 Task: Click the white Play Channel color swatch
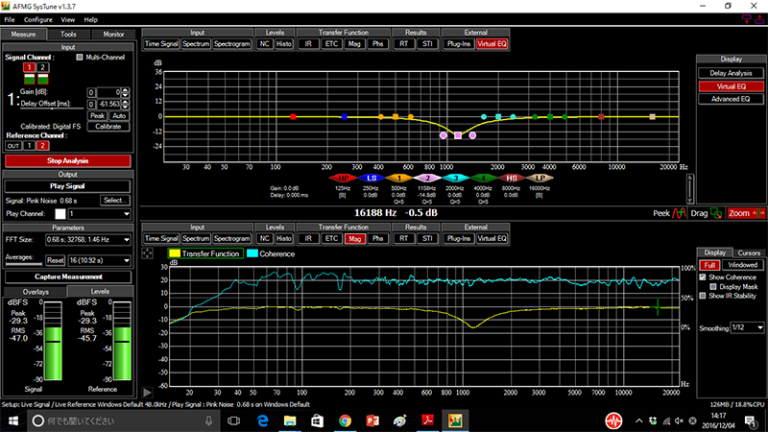59,214
